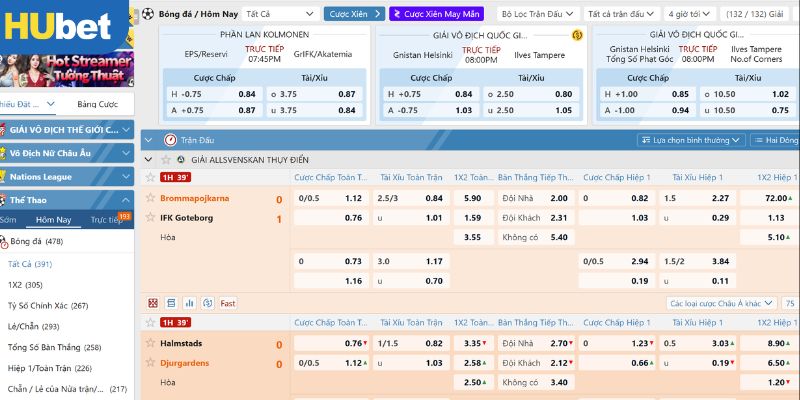Open the statistics bar-chart icon below Brommapojkarna match
The width and height of the screenshot is (800, 400).
click(x=190, y=304)
